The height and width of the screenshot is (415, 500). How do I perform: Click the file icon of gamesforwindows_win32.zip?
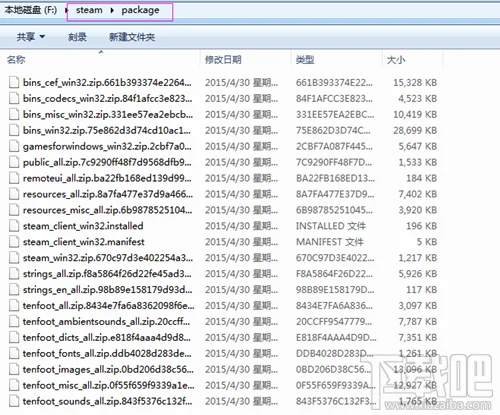[14, 146]
